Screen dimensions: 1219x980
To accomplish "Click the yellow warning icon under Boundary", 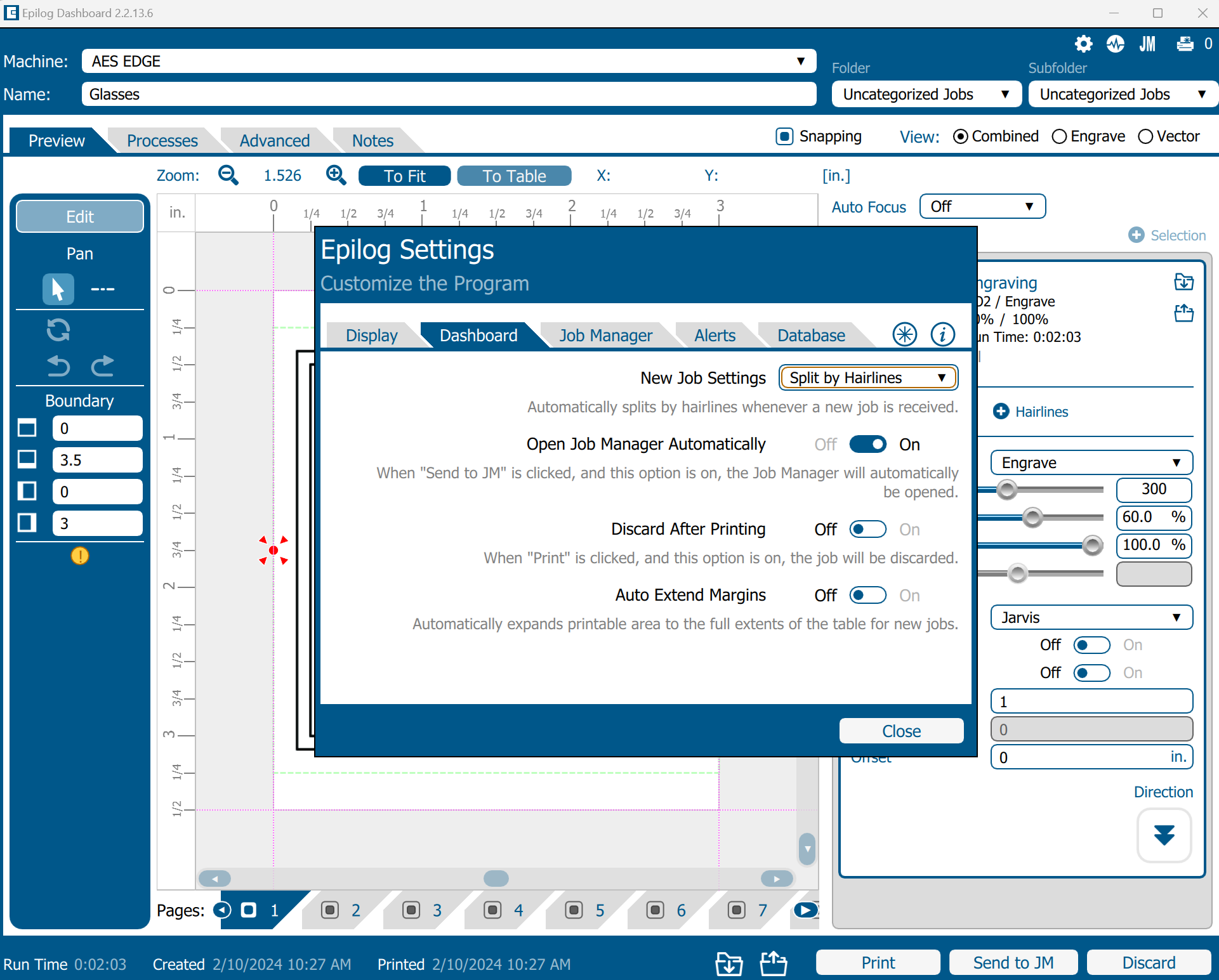I will point(80,556).
